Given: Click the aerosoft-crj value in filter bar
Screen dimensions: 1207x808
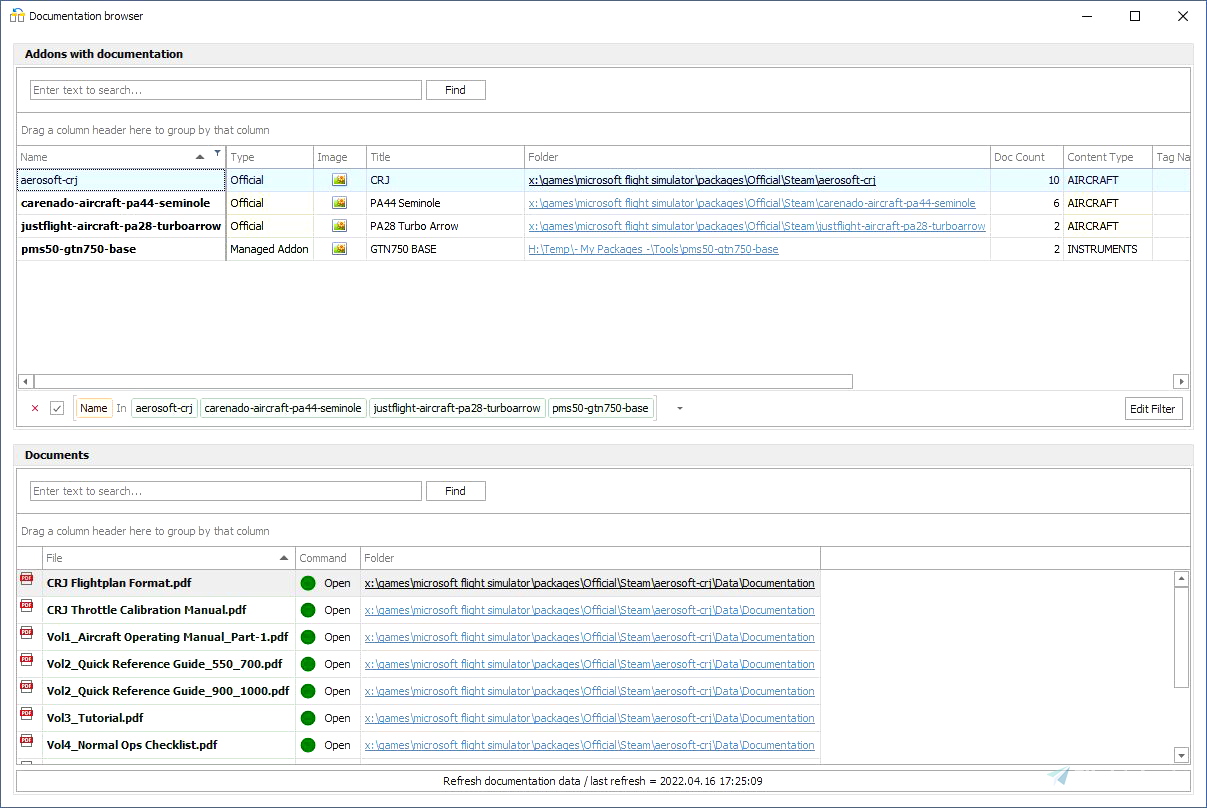Looking at the screenshot, I should coord(164,408).
